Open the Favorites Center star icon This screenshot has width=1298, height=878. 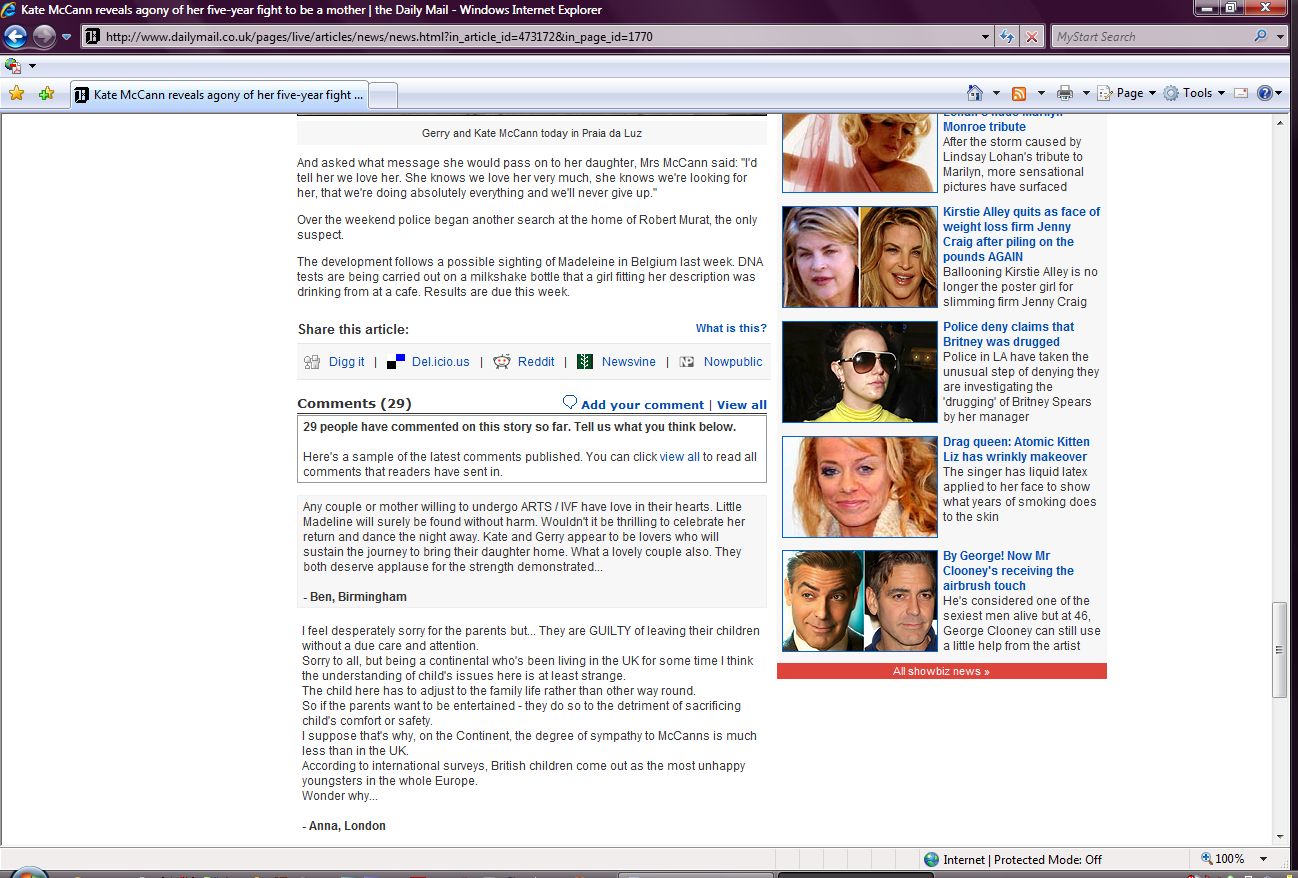click(16, 94)
